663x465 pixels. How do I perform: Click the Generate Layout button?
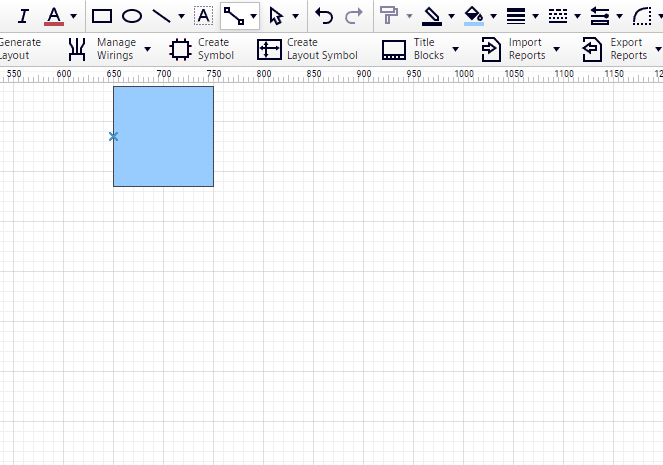20,49
